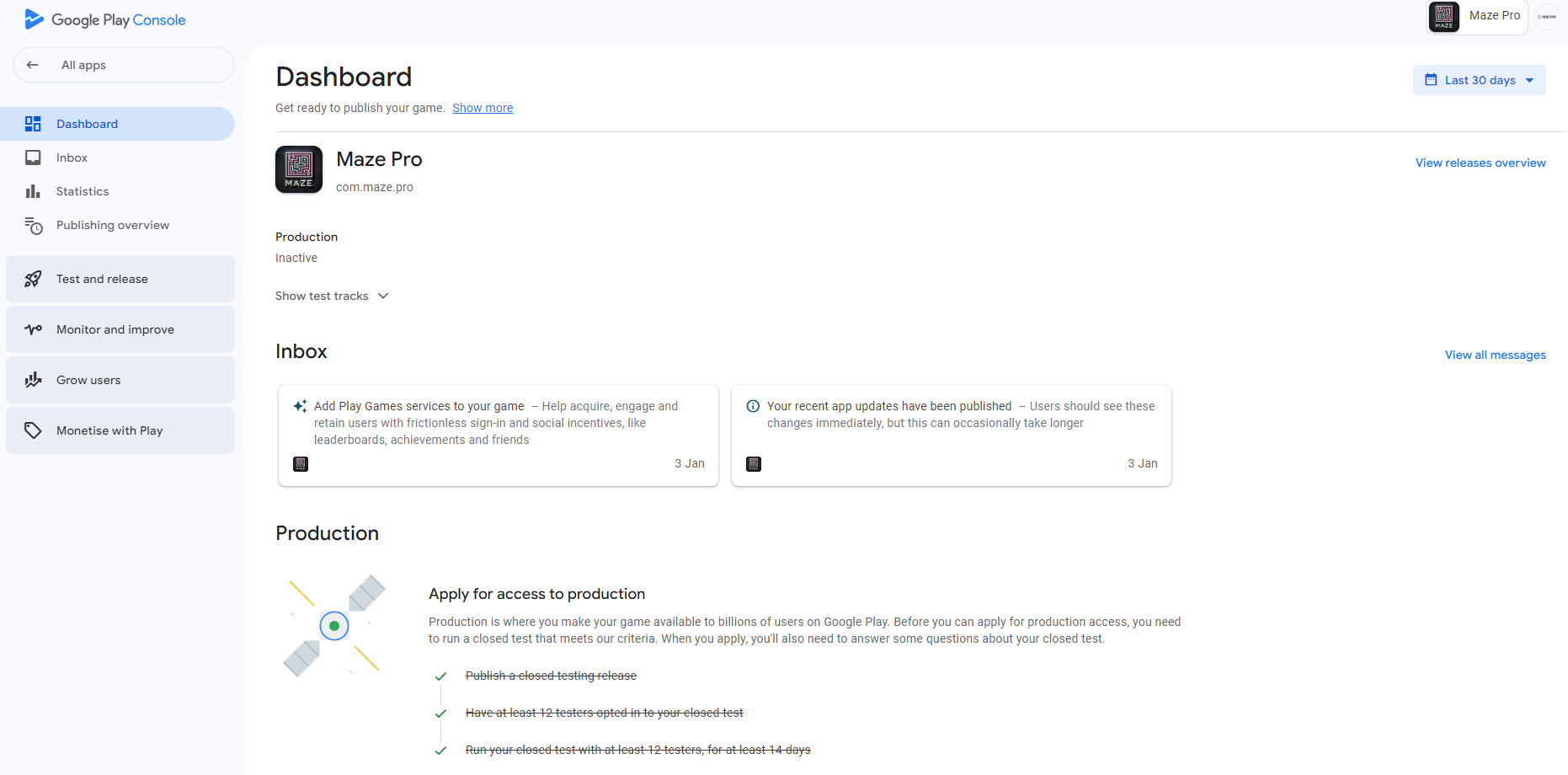This screenshot has height=775, width=1568.
Task: Click the large Maze Pro app icon on dashboard
Action: tap(299, 169)
